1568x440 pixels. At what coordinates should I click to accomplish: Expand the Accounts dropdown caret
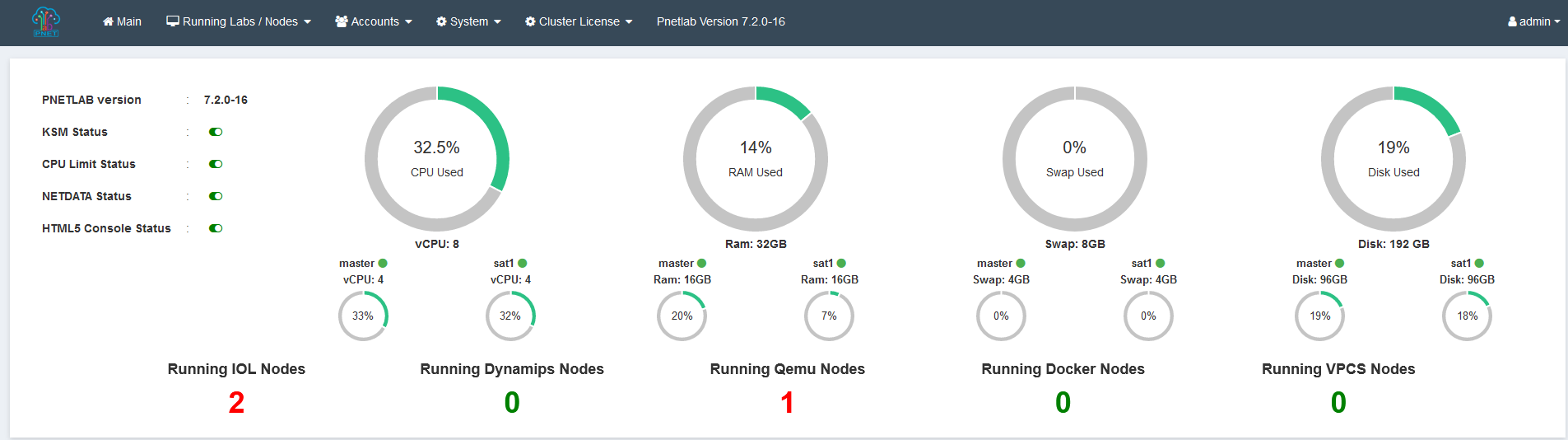click(x=408, y=22)
